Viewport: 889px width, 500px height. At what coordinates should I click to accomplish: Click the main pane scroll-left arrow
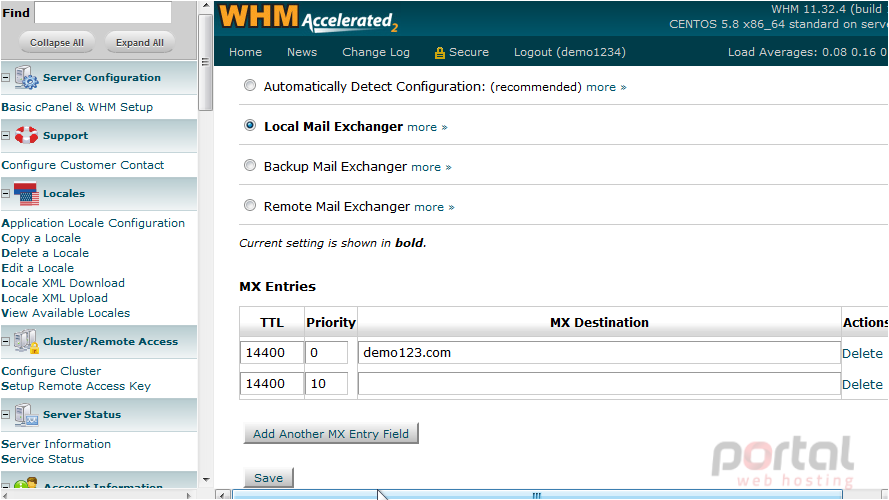coord(223,495)
